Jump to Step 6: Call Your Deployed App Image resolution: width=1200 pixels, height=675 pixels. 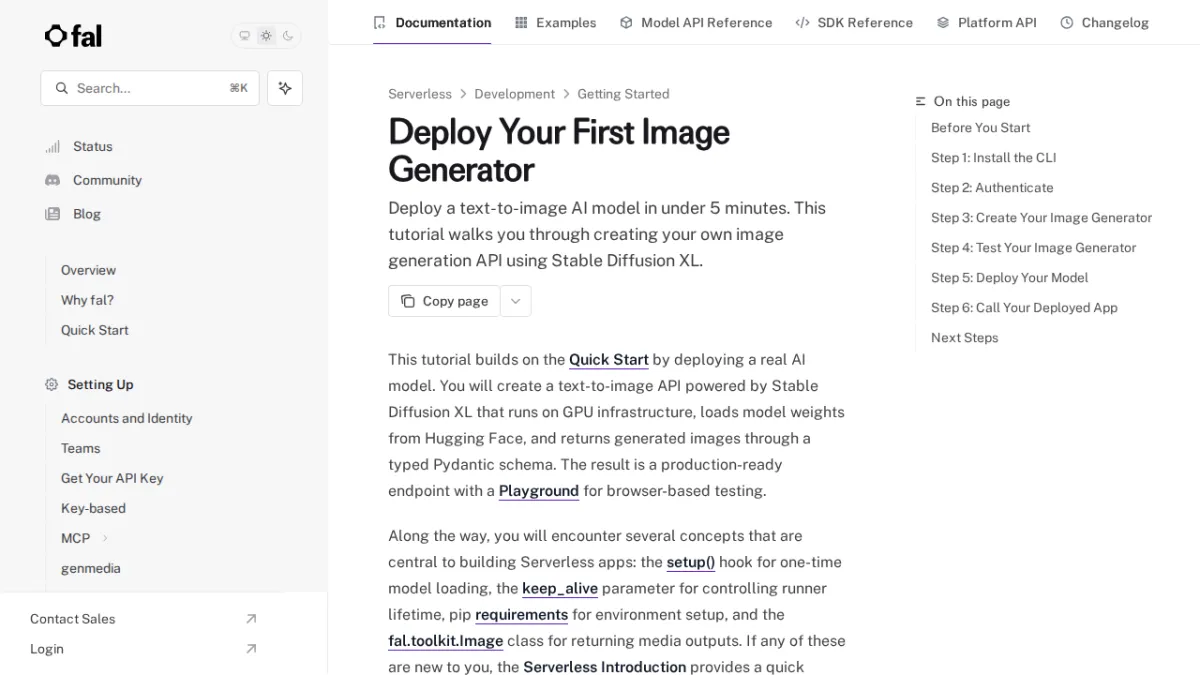click(1024, 308)
